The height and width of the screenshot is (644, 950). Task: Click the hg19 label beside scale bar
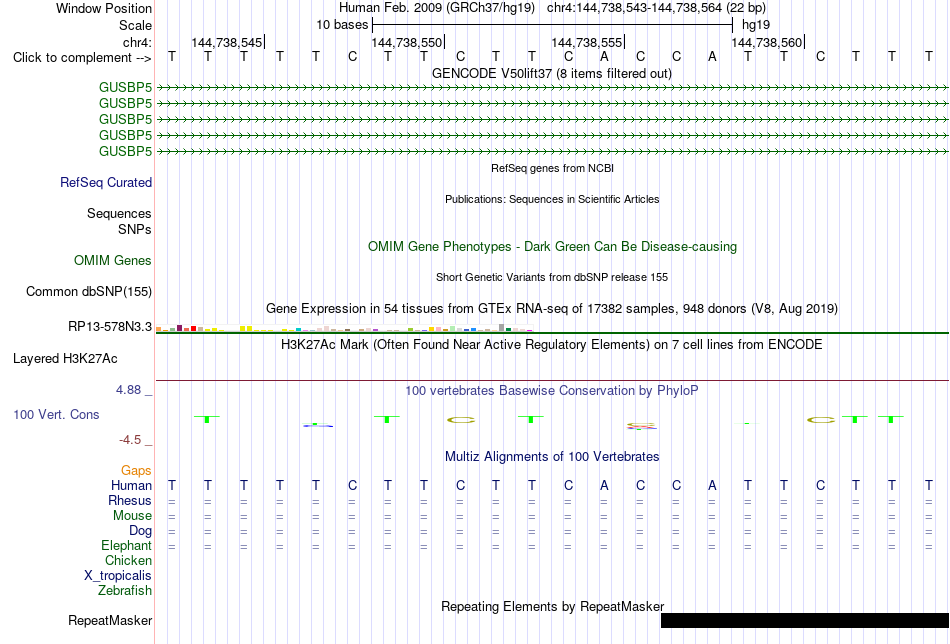point(756,25)
